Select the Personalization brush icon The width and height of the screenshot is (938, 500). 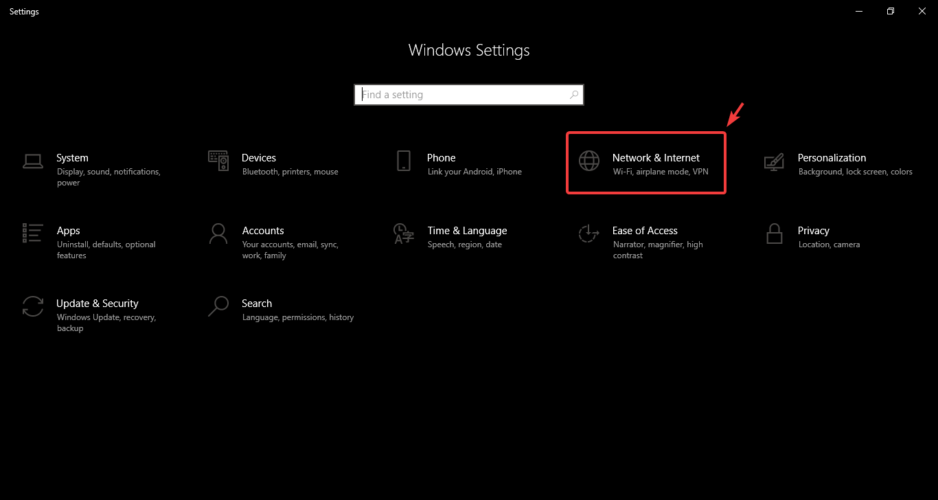[774, 161]
